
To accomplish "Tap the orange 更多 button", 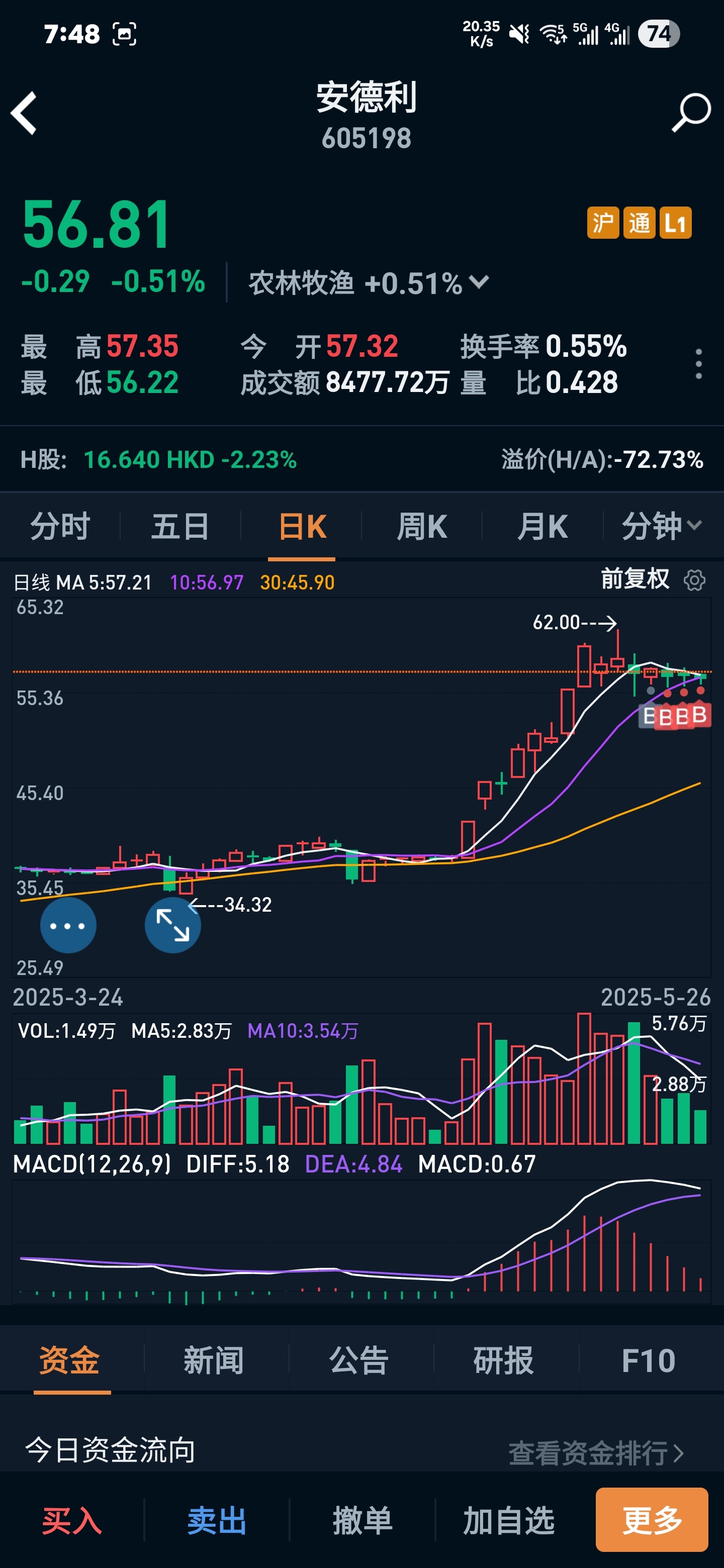I will coord(652,1520).
